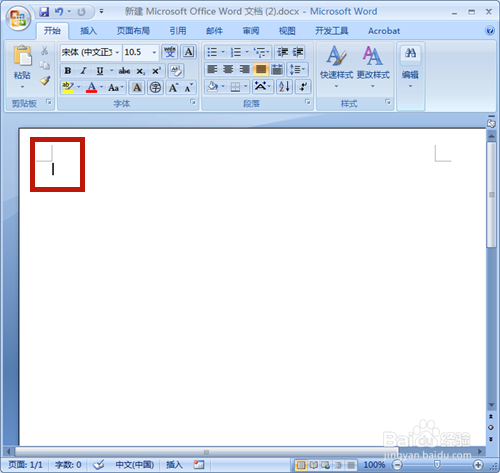Click the 100% zoom level button
The width and height of the screenshot is (500, 473).
(374, 465)
